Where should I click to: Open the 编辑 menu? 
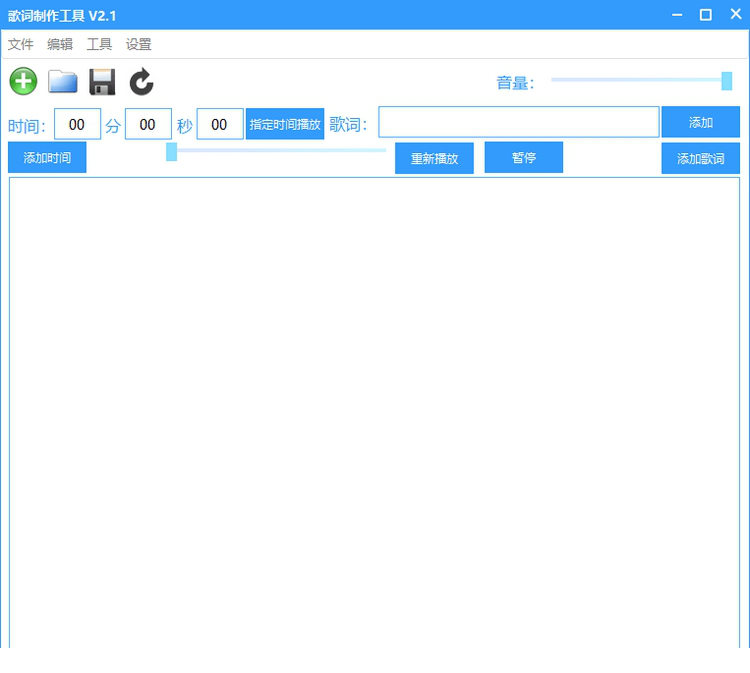60,44
